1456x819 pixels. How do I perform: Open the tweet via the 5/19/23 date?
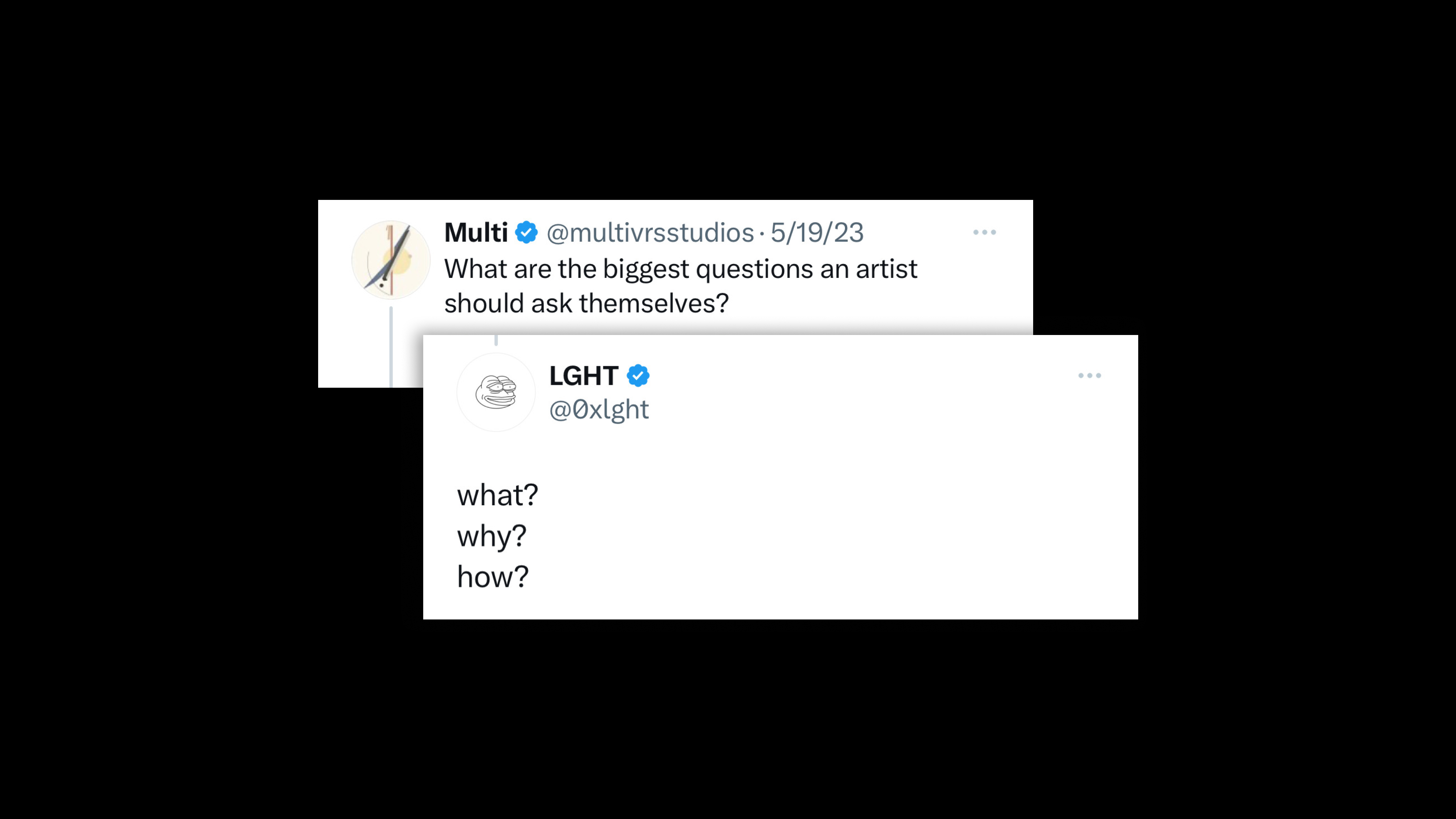click(817, 233)
